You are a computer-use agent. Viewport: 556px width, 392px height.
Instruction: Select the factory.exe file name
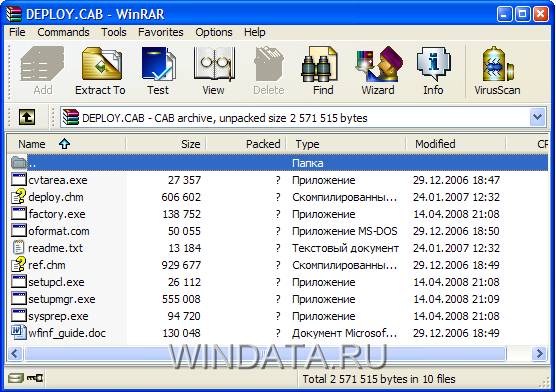(57, 214)
